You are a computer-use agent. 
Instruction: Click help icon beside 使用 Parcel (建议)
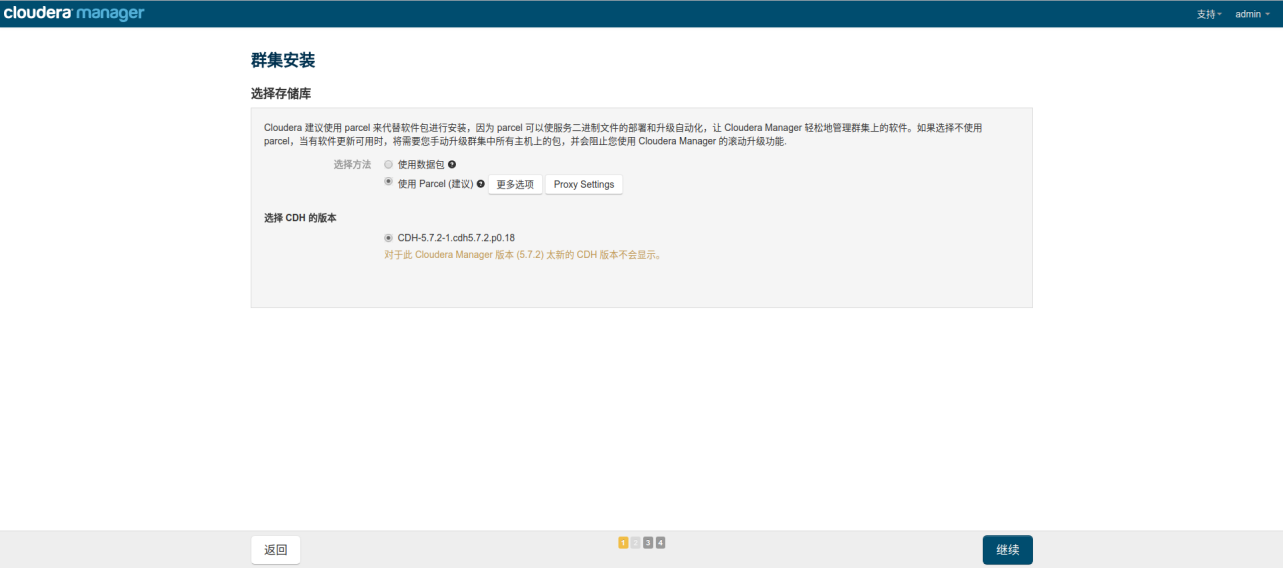[x=481, y=184]
